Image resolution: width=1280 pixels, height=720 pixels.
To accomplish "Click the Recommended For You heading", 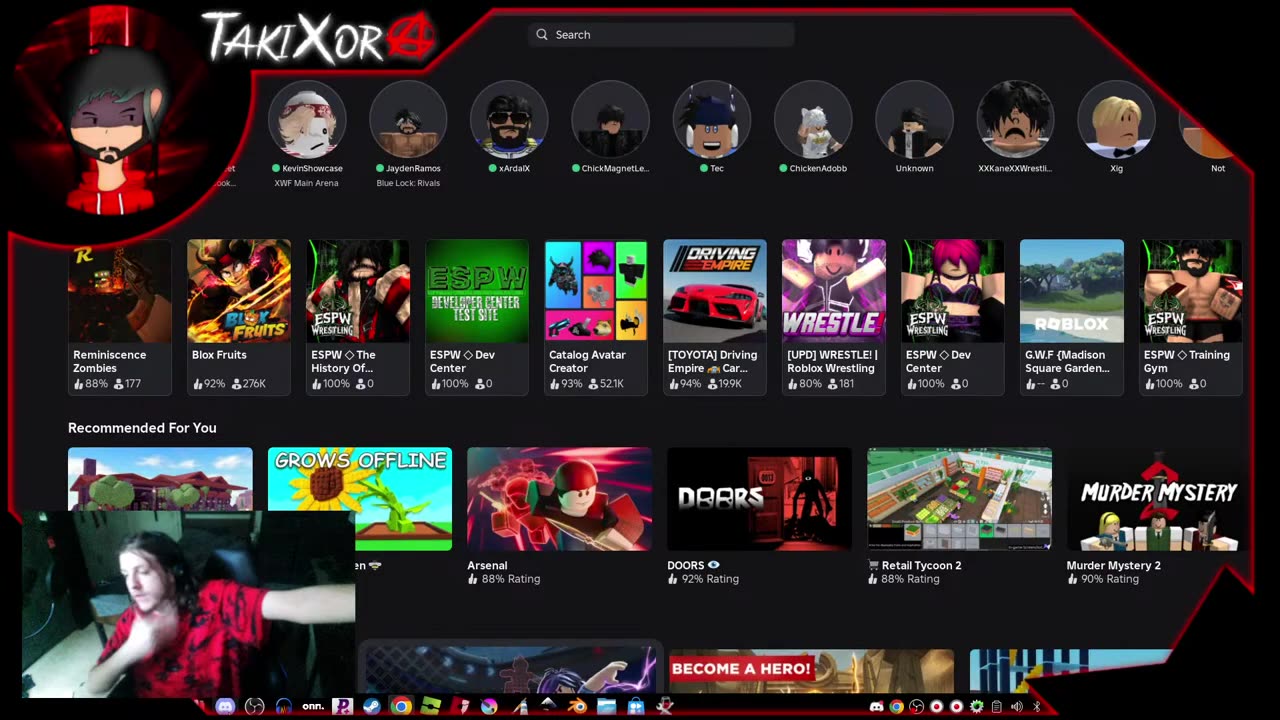I will point(142,428).
